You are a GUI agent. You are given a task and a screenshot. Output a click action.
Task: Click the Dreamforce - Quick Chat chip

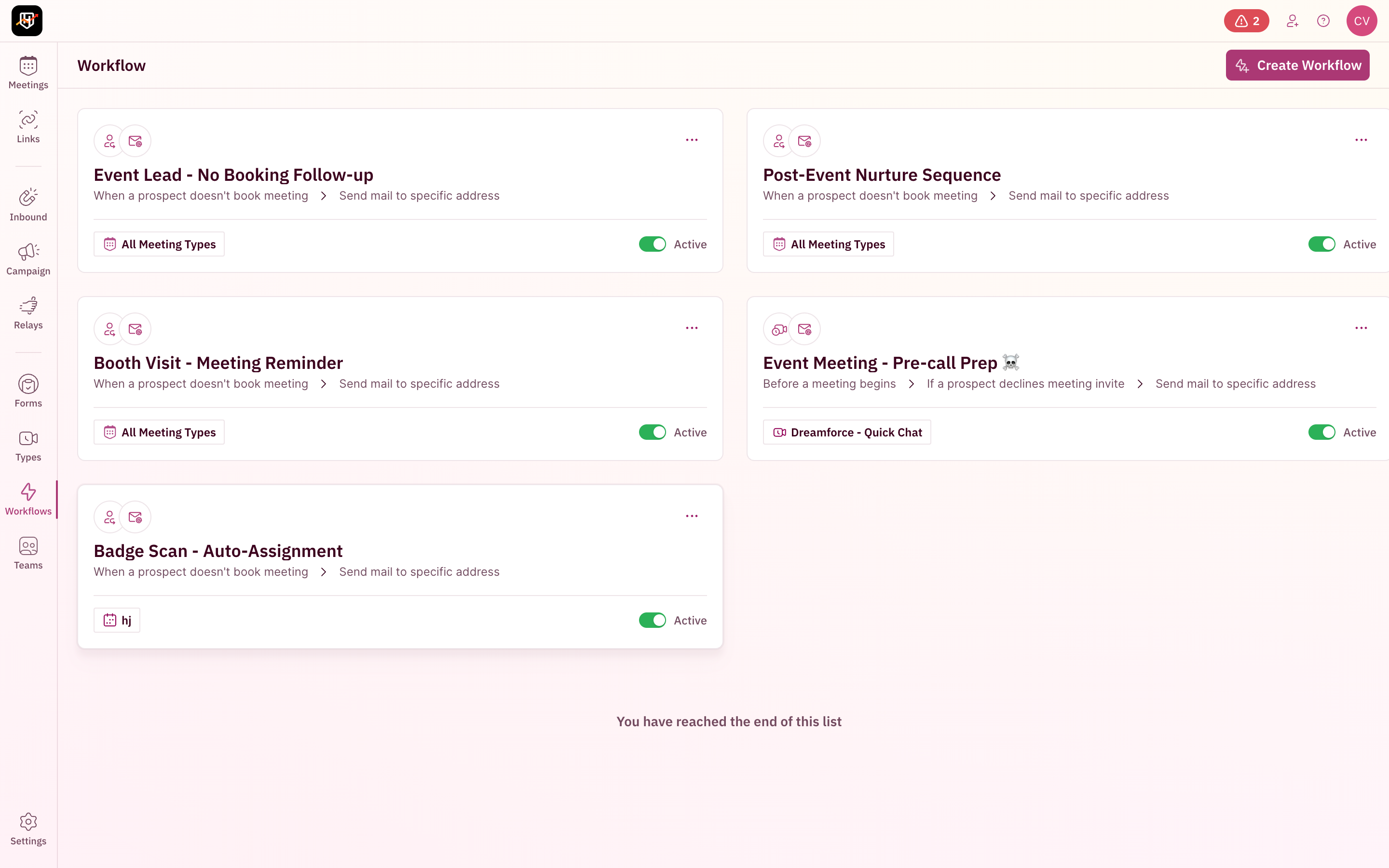coord(846,432)
